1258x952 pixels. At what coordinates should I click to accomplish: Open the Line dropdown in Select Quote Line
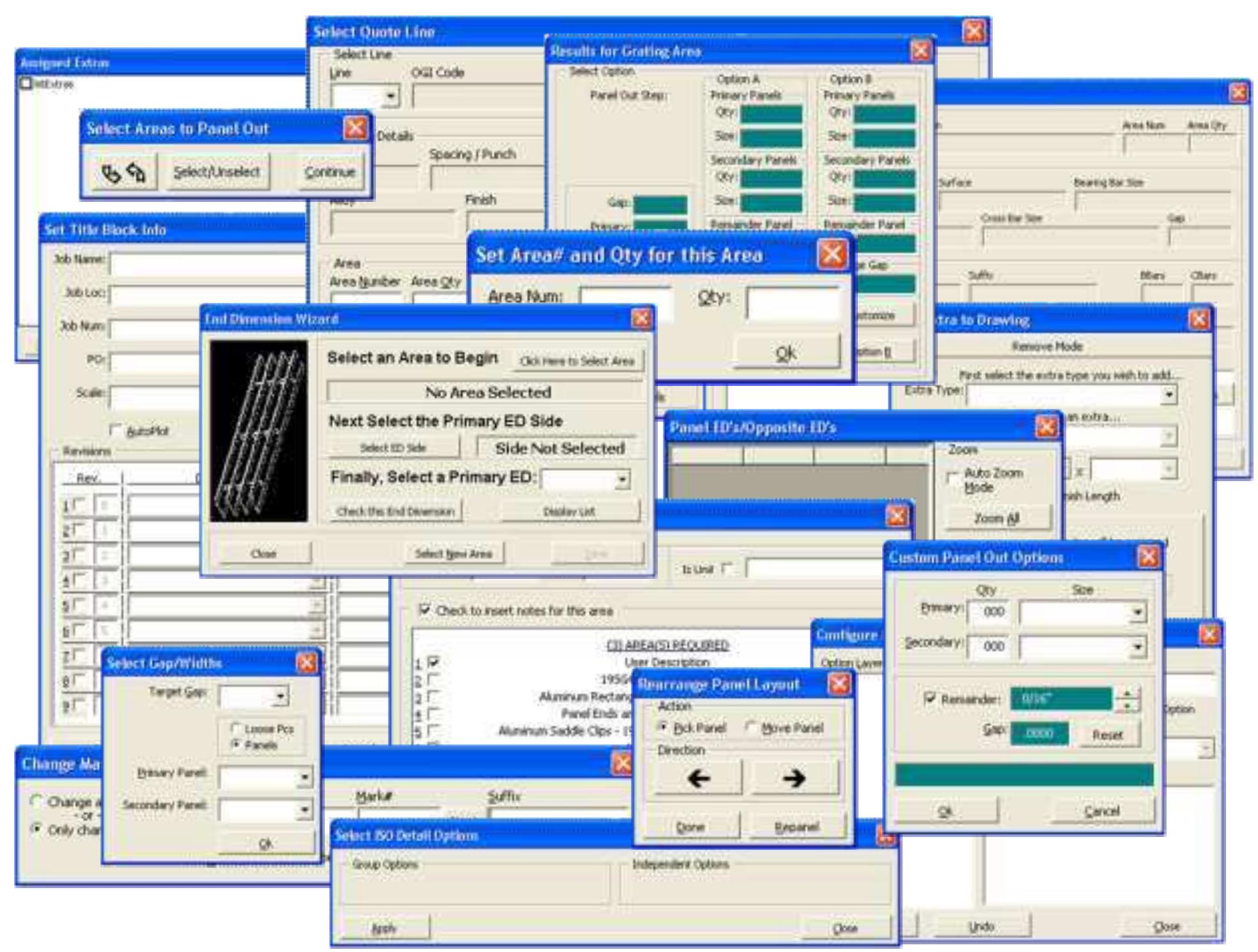coord(391,97)
